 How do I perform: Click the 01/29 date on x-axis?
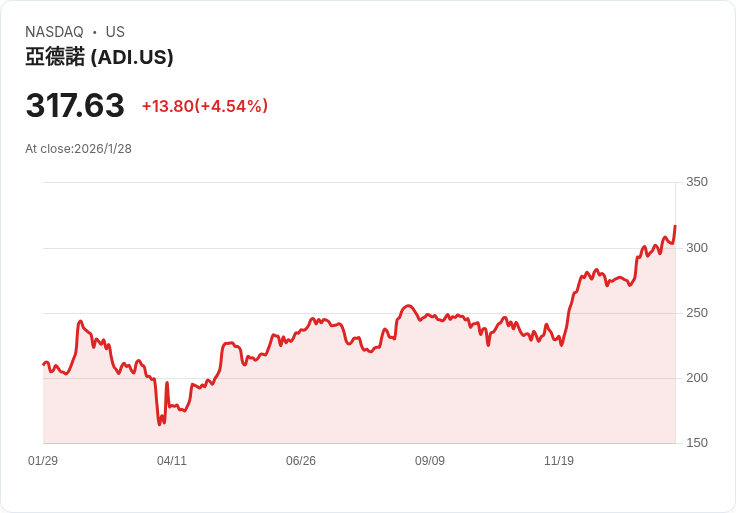(x=43, y=461)
